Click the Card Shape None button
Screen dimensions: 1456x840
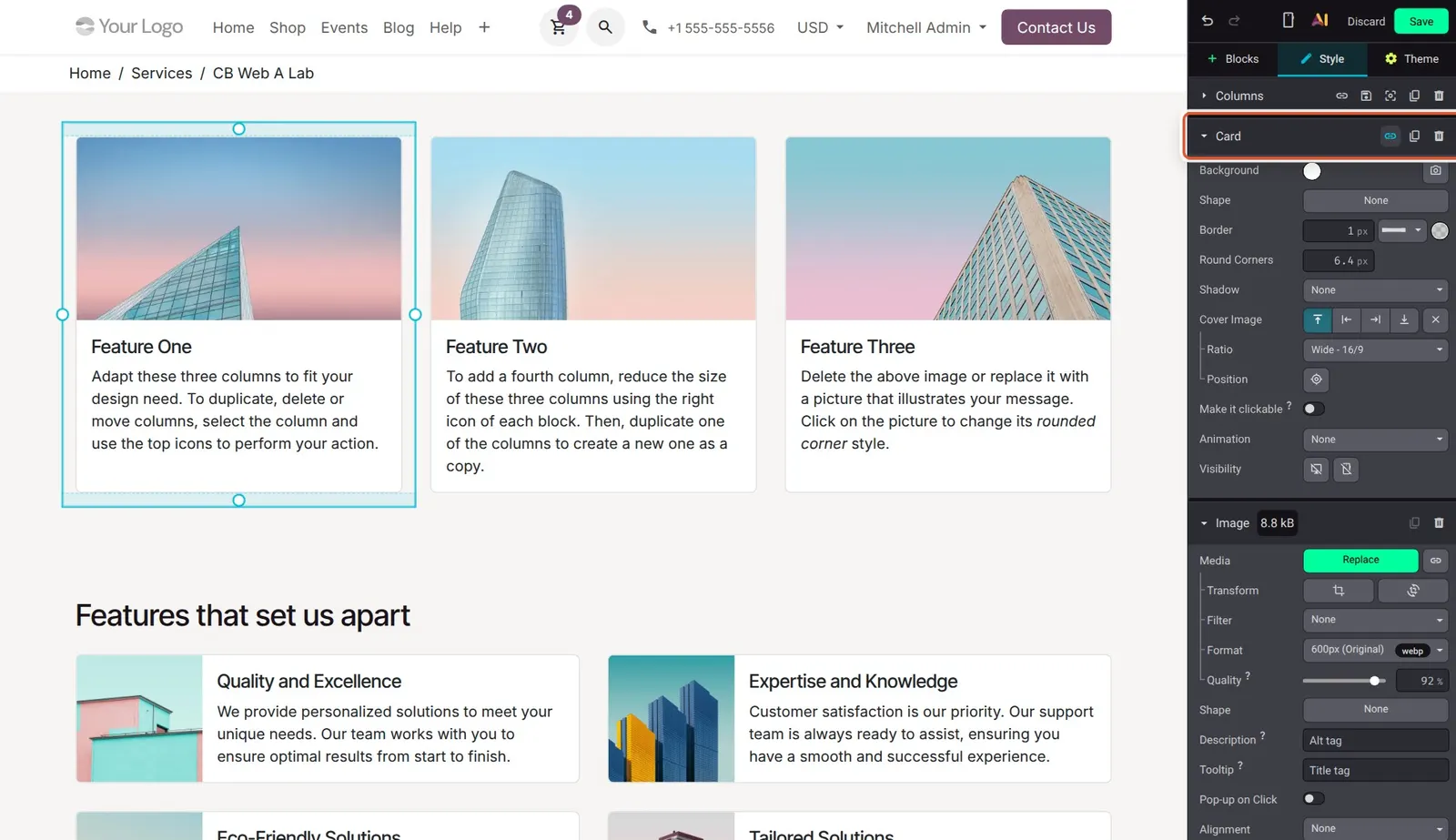pos(1375,200)
